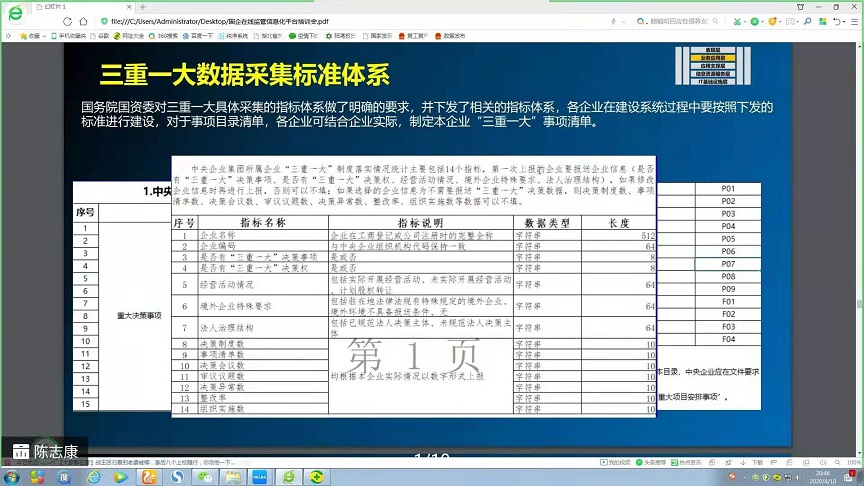
Task: Open the WeChat taskbar icon
Action: tap(206, 477)
